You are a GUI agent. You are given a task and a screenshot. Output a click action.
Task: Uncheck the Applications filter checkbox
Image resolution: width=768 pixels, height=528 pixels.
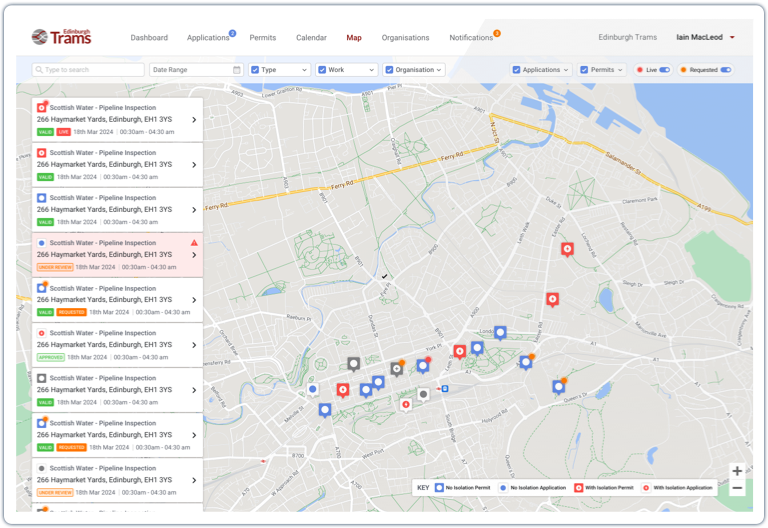[x=516, y=70]
